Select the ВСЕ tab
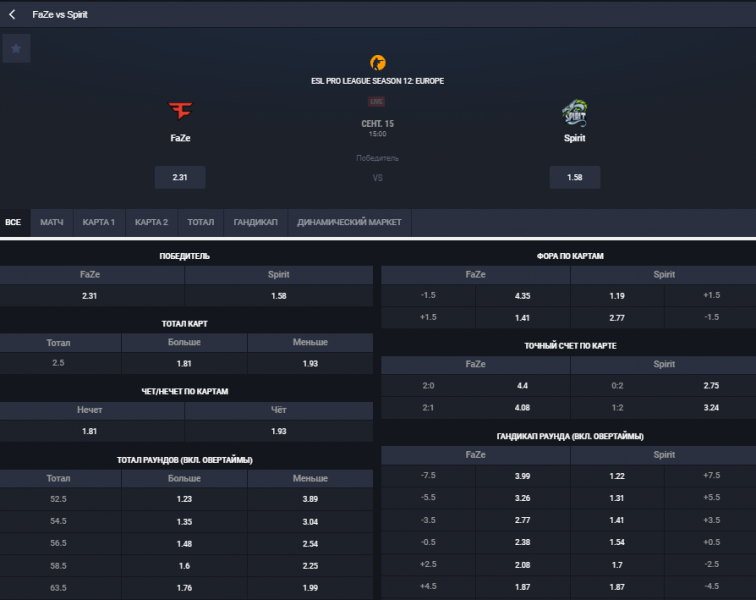Screen dimensions: 756x600 (x=13, y=222)
